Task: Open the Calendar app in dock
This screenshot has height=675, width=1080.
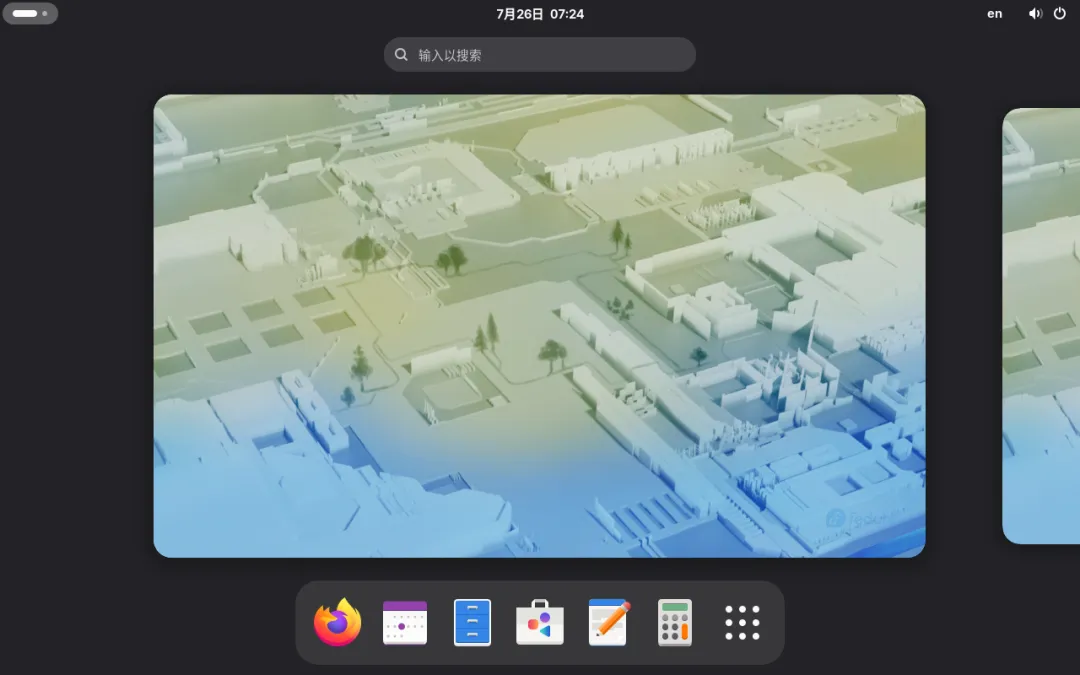Action: pos(405,623)
